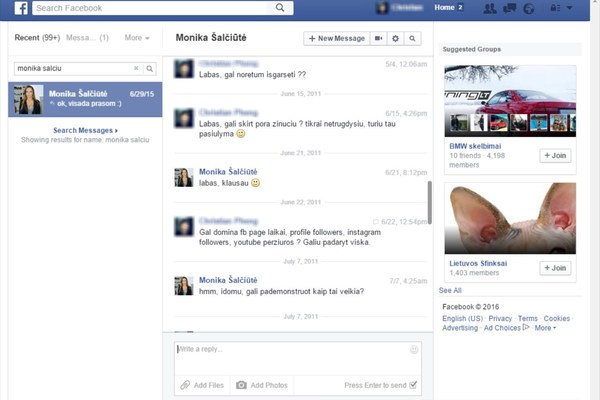
Task: Open the messages icon in top bar
Action: tap(509, 8)
